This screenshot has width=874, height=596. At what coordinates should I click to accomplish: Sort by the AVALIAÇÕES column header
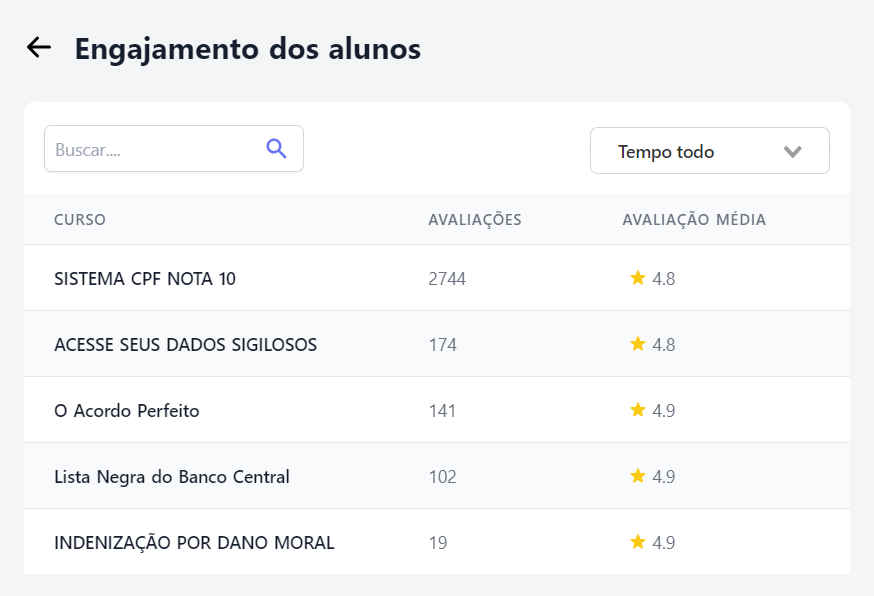click(475, 220)
